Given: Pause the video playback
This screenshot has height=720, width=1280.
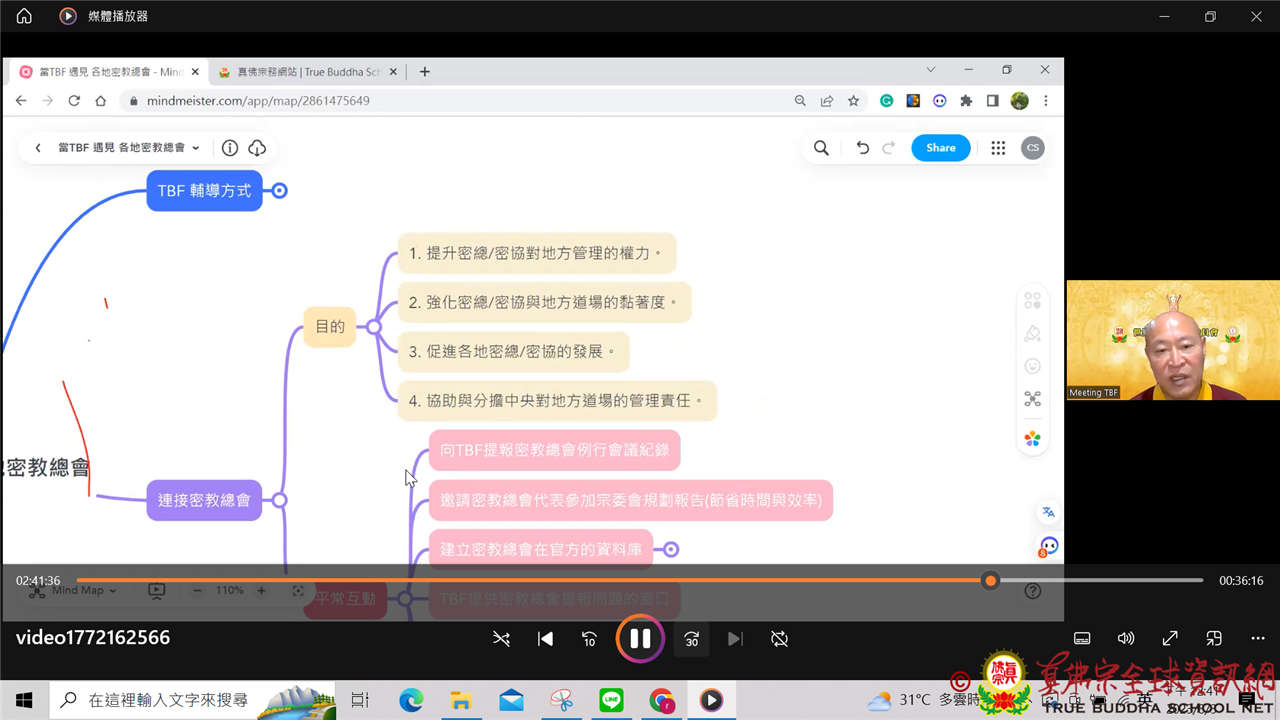Looking at the screenshot, I should (640, 639).
